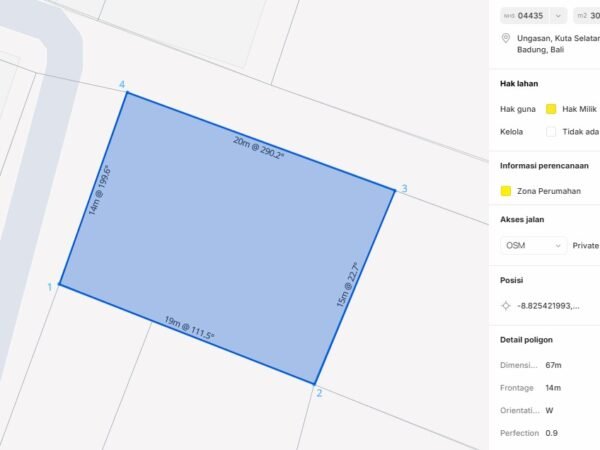Click the coordinates value -8.825421993
This screenshot has height=450, width=600.
tap(548, 305)
